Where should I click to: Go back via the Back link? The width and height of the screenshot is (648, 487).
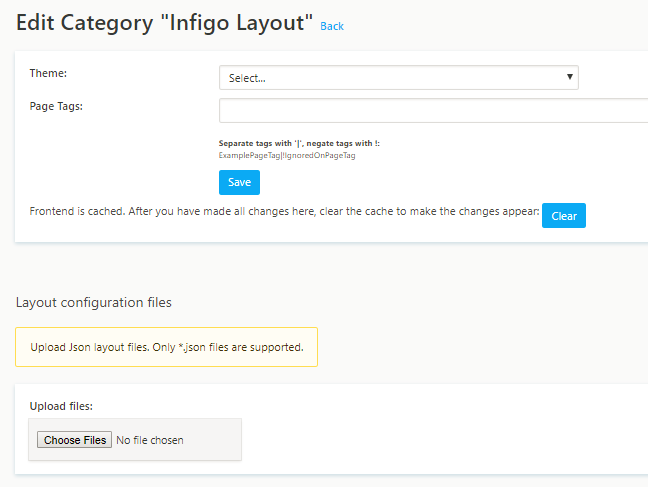point(332,26)
